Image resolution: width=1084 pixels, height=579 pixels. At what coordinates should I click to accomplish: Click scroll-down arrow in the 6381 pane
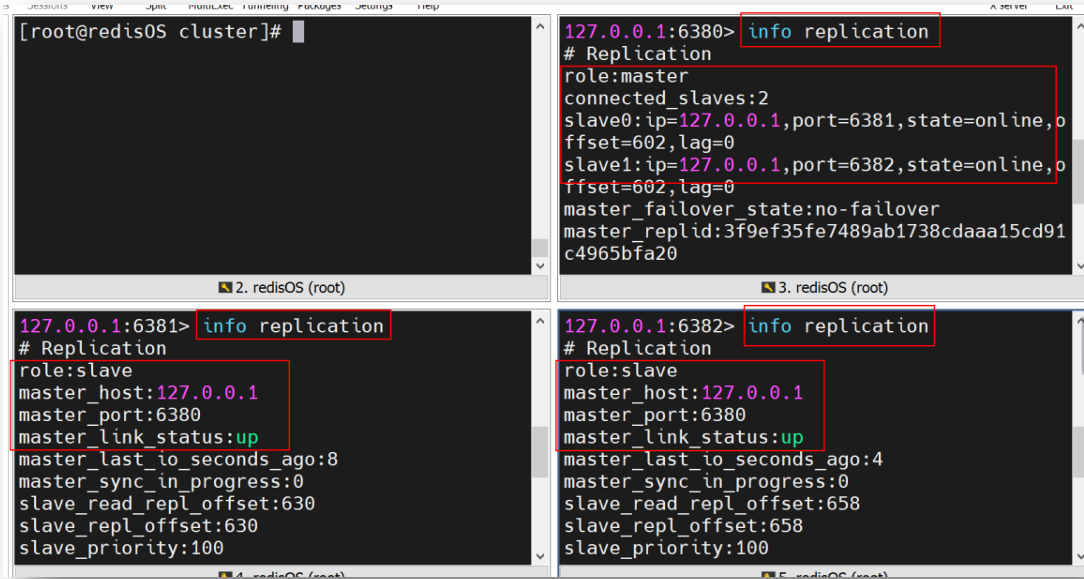click(541, 556)
